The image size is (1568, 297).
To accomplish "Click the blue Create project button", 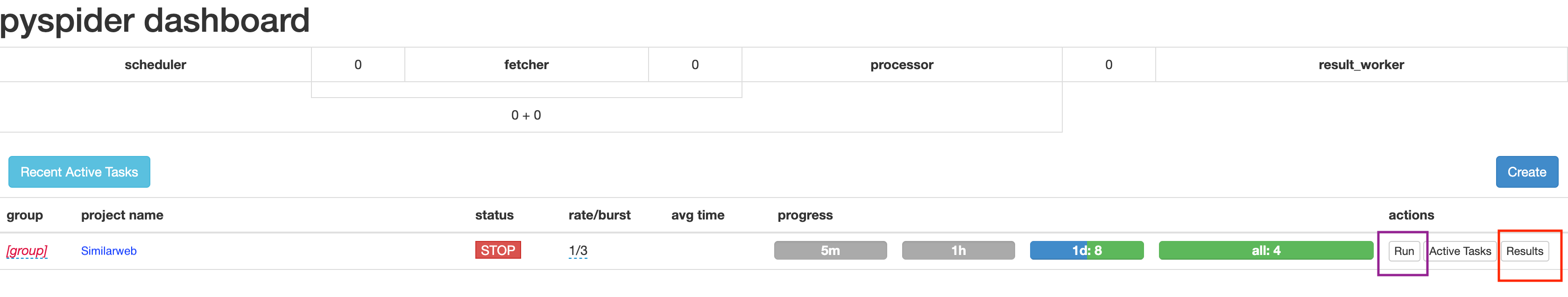I will (1526, 172).
